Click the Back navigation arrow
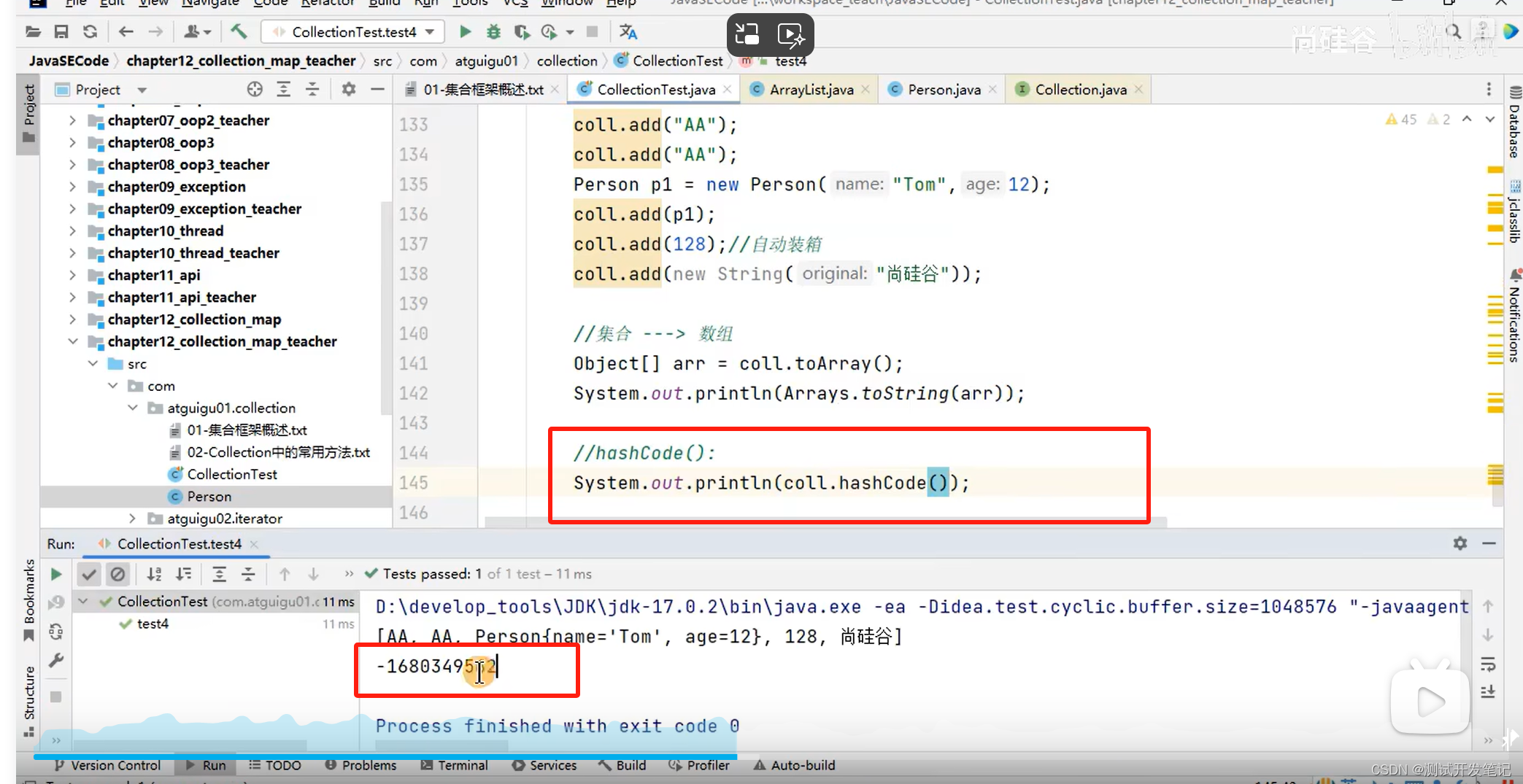1523x784 pixels. (x=126, y=32)
